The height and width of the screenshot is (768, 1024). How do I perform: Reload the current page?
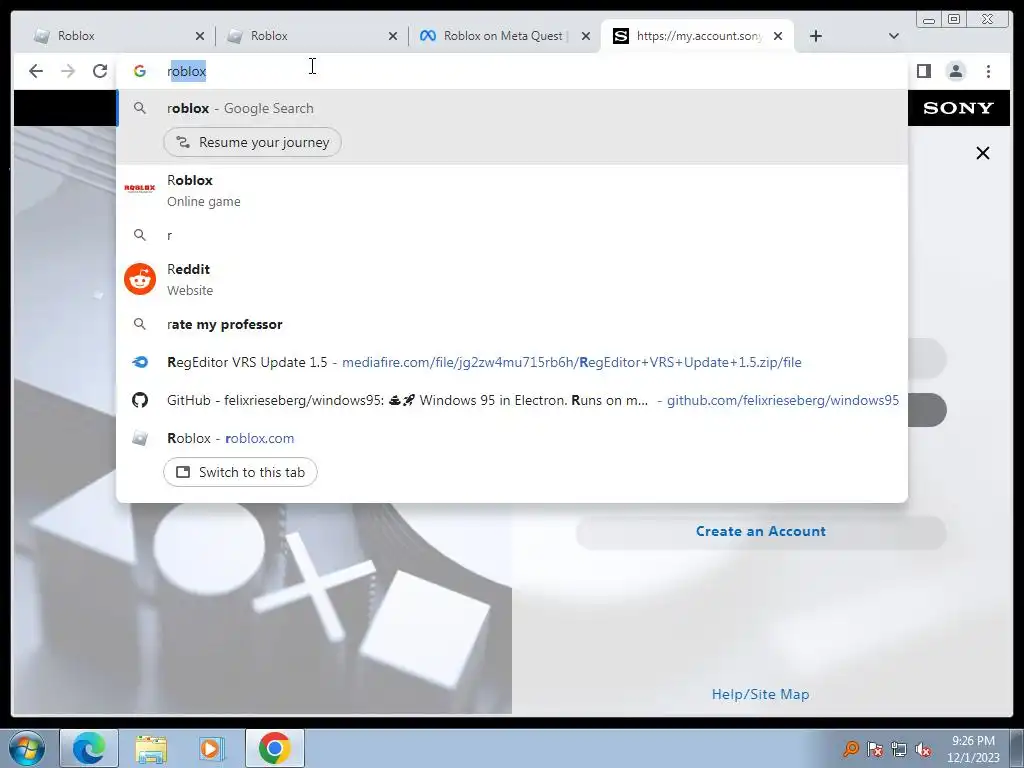[100, 71]
